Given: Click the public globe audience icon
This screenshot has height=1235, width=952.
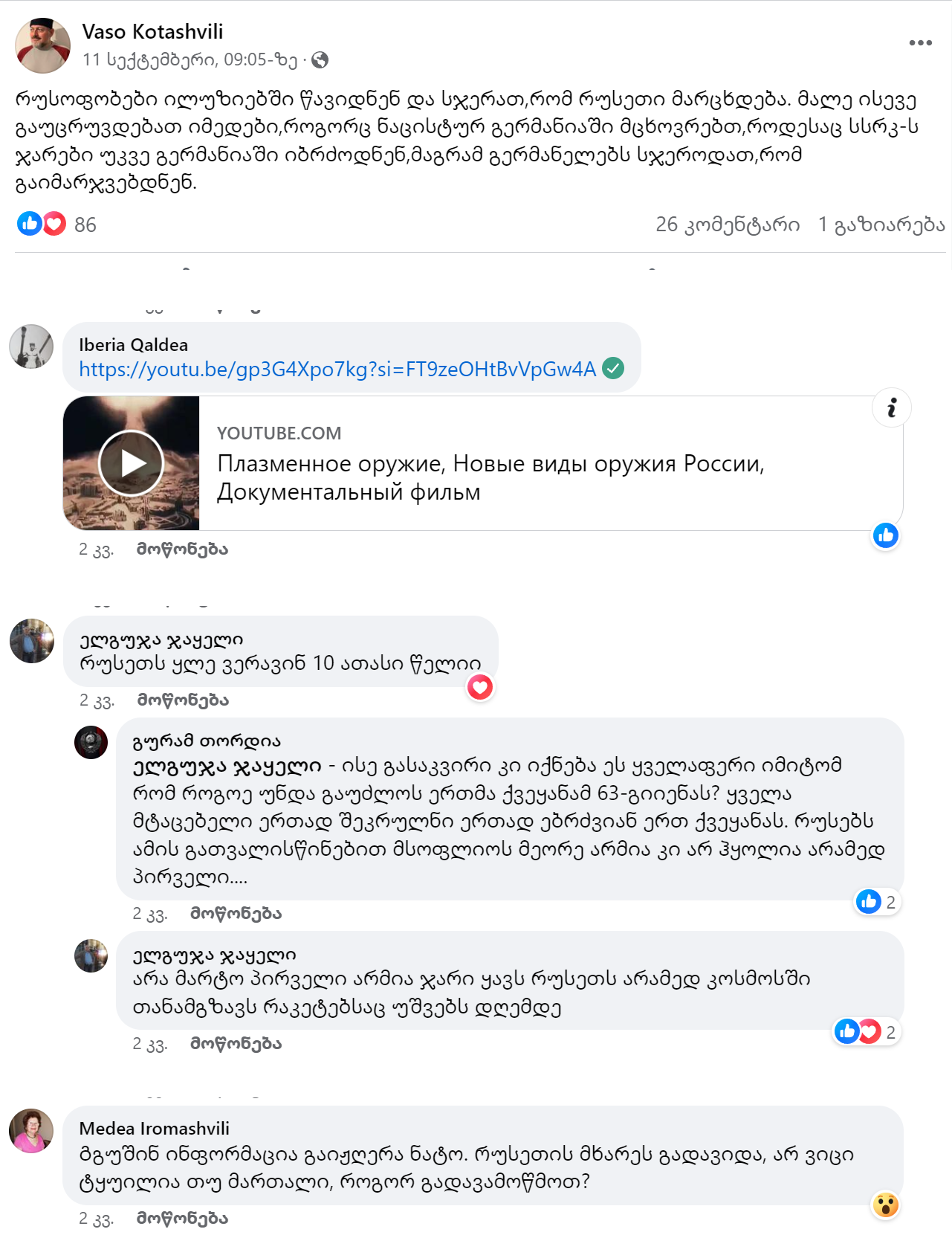Looking at the screenshot, I should point(320,60).
